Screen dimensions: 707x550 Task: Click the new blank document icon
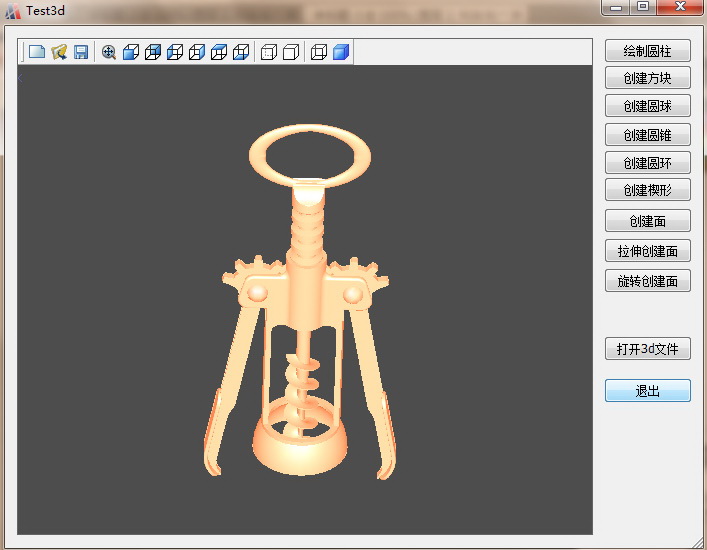click(x=37, y=52)
